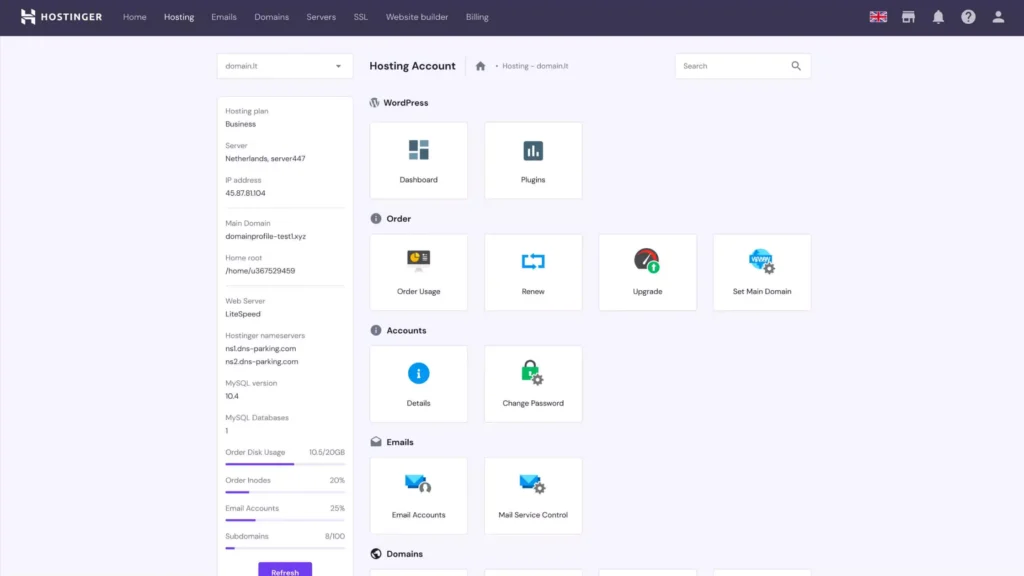
Task: Open the Billing menu
Action: [477, 17]
